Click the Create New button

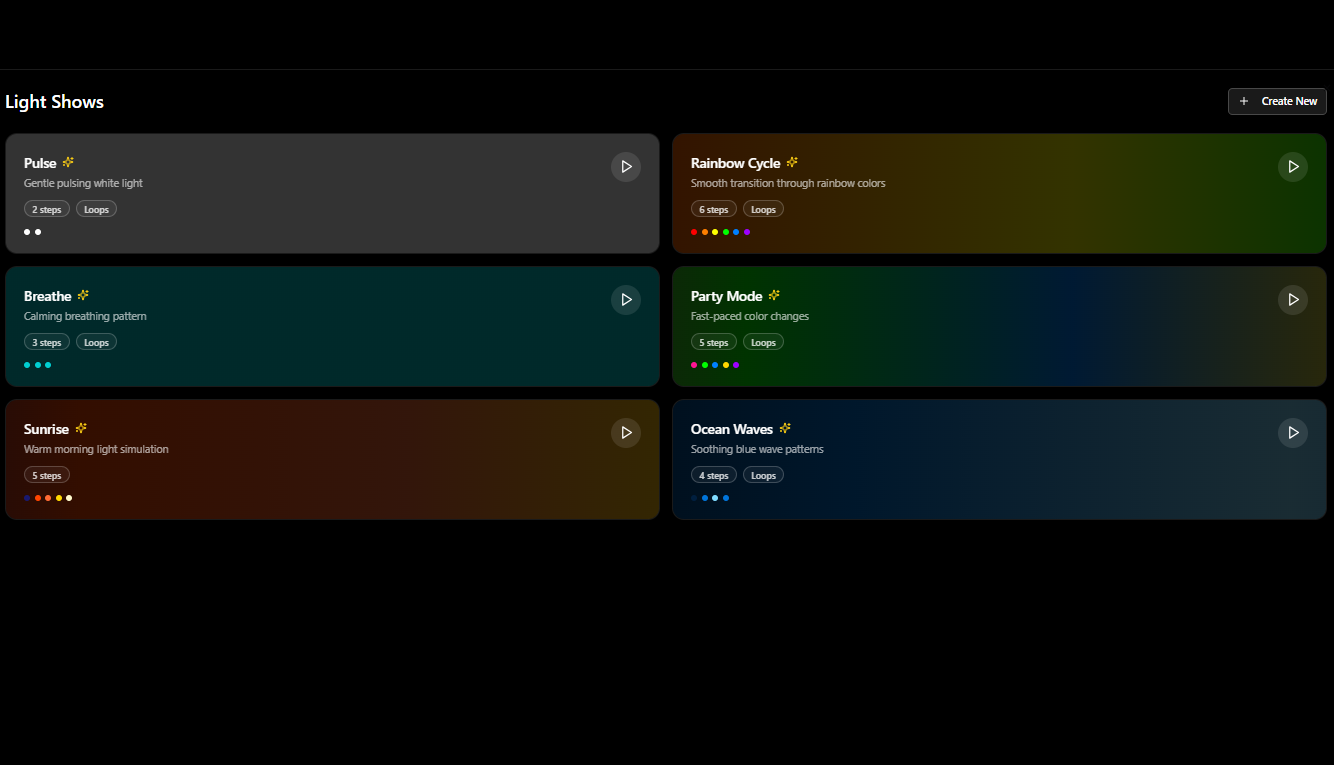pyautogui.click(x=1277, y=101)
